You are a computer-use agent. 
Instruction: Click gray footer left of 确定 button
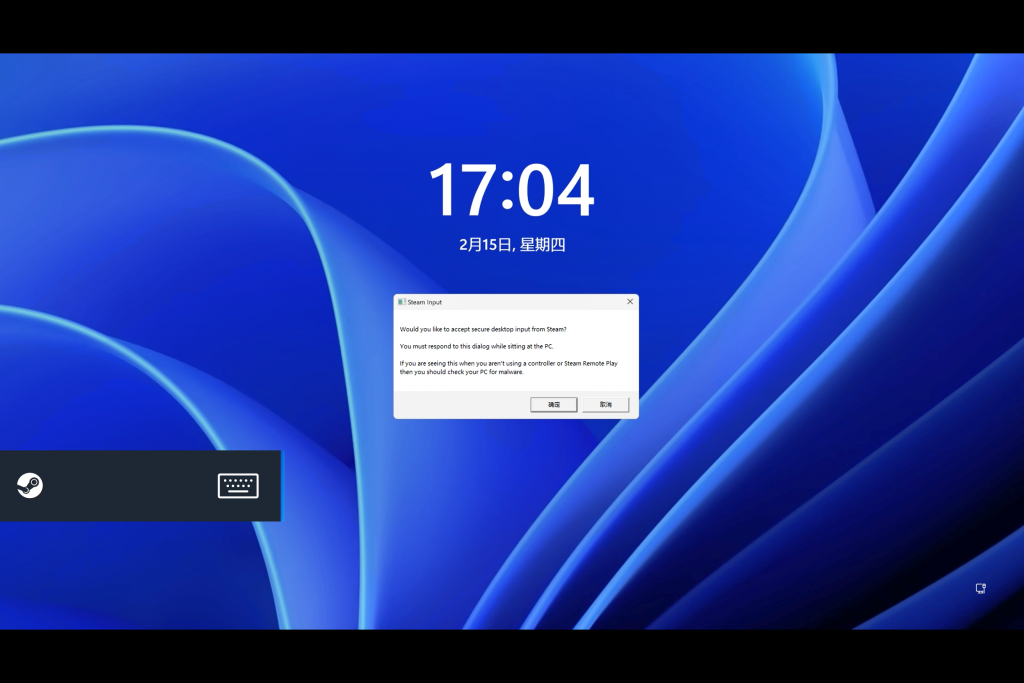pos(460,404)
